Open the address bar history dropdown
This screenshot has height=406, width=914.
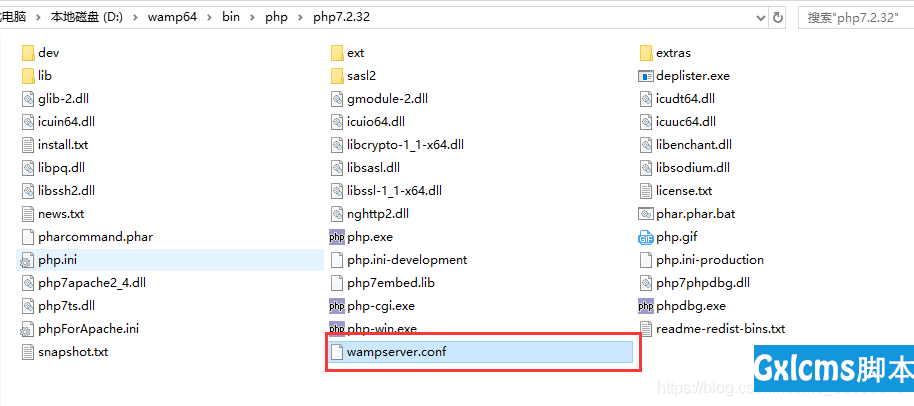click(x=761, y=17)
